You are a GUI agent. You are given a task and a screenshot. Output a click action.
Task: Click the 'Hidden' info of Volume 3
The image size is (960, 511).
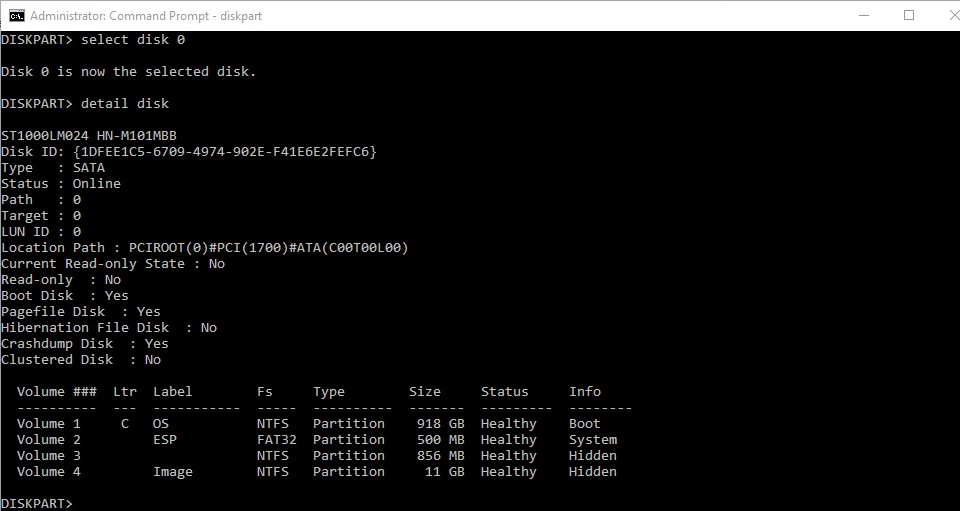tap(593, 455)
